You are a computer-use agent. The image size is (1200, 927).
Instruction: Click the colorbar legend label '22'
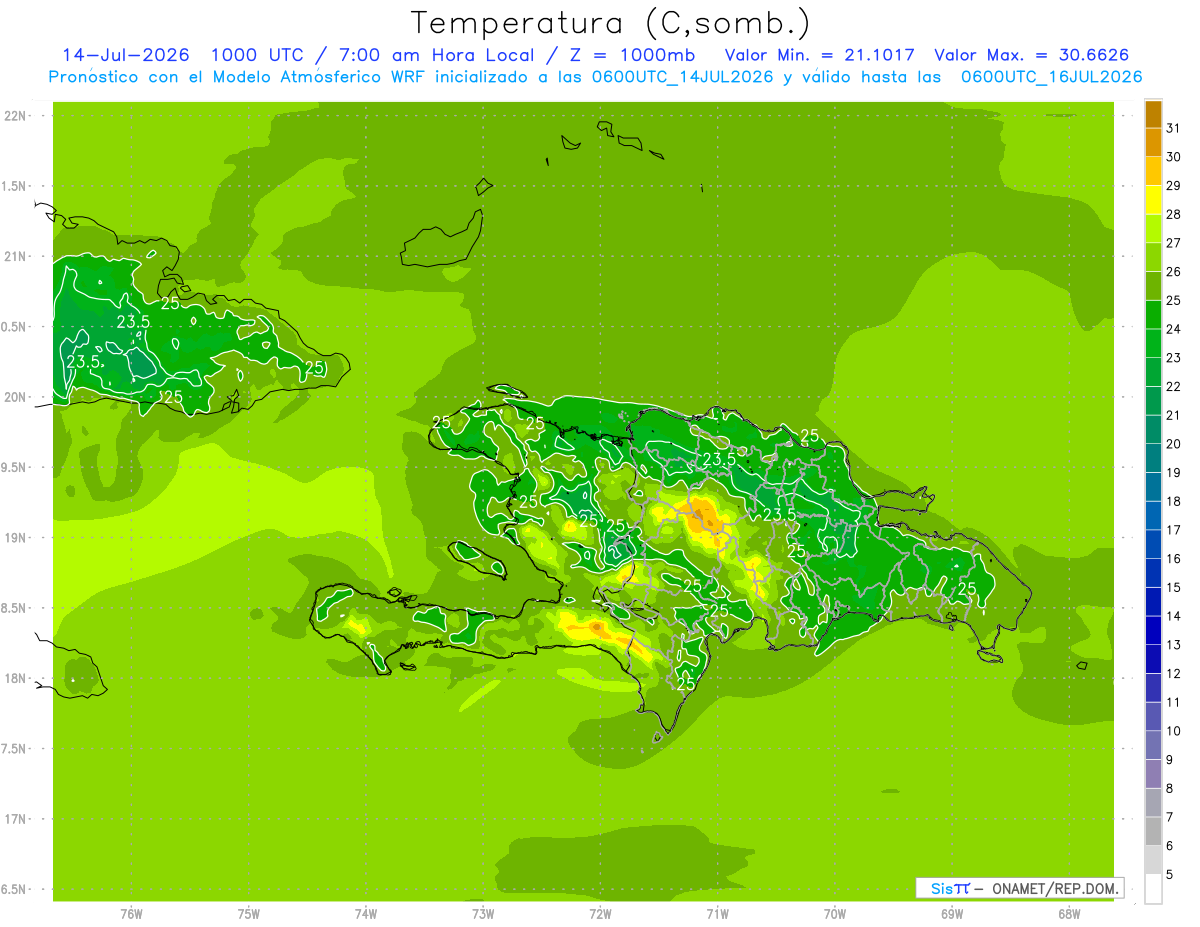click(1174, 386)
